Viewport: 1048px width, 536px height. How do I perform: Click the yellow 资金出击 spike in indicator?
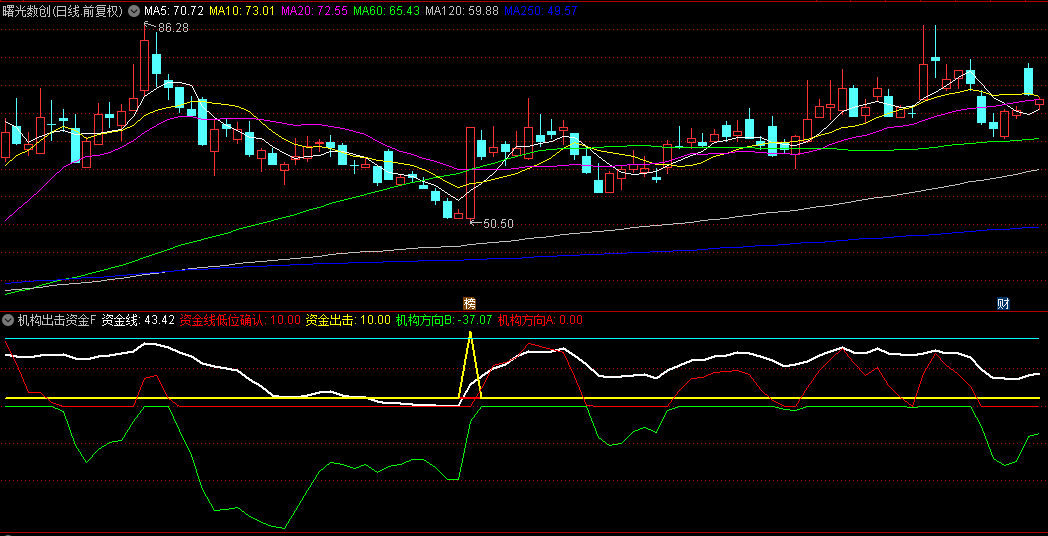pyautogui.click(x=471, y=364)
